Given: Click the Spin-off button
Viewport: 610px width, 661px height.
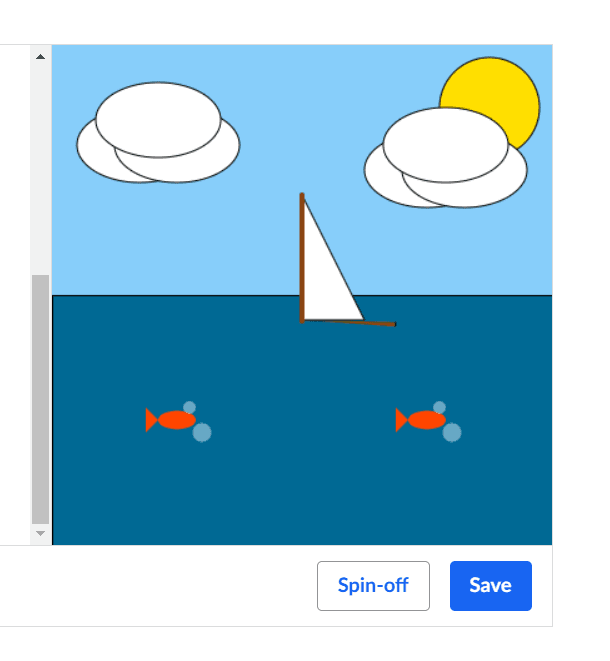Looking at the screenshot, I should (373, 586).
